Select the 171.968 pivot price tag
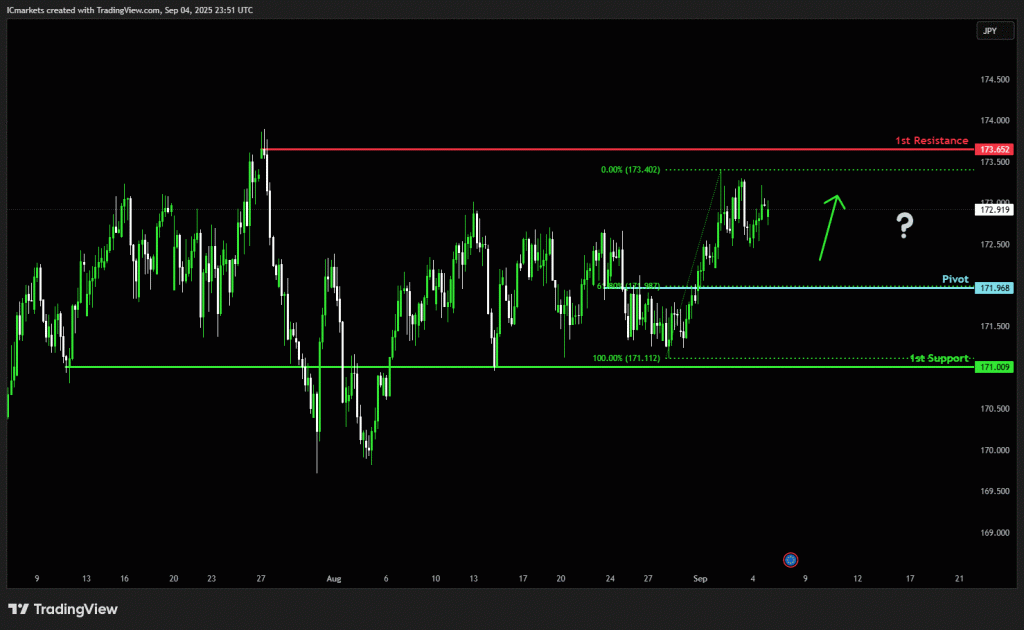The width and height of the screenshot is (1024, 630). click(x=994, y=288)
